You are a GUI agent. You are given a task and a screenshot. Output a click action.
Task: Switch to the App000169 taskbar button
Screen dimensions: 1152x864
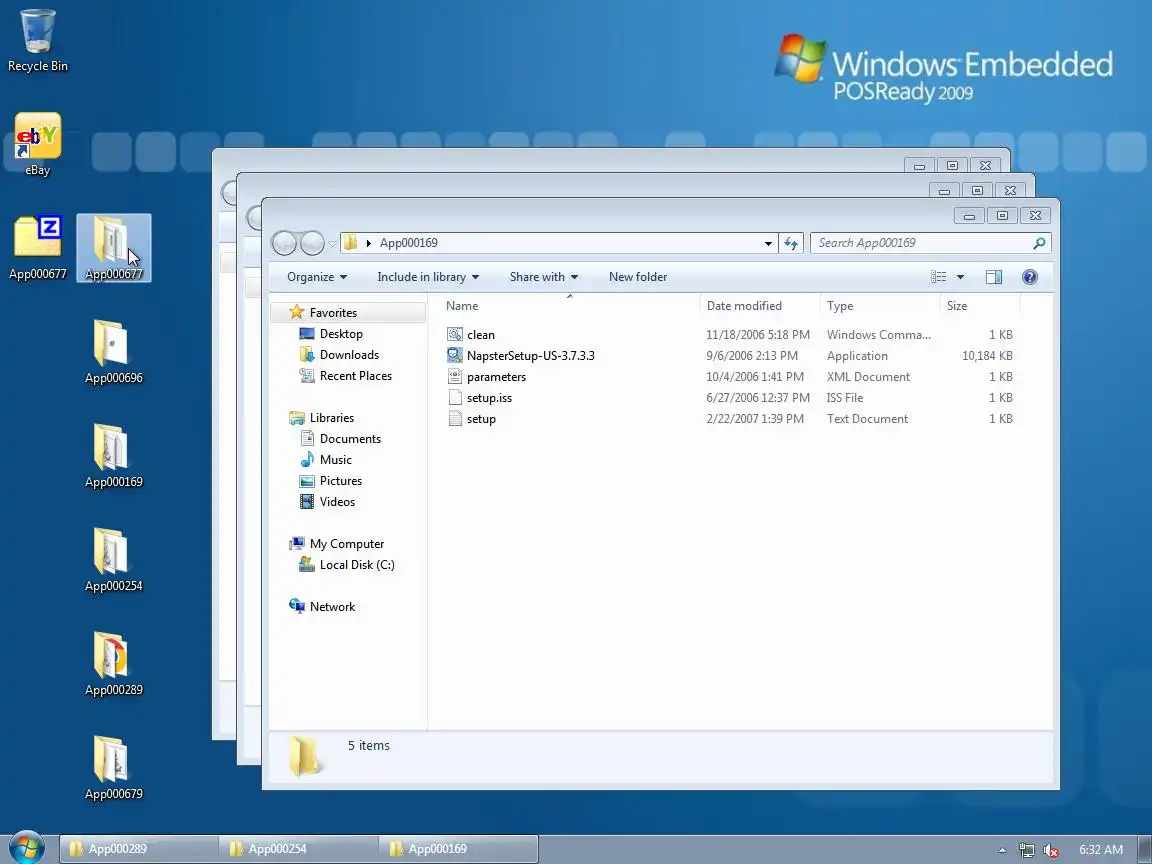pos(458,849)
